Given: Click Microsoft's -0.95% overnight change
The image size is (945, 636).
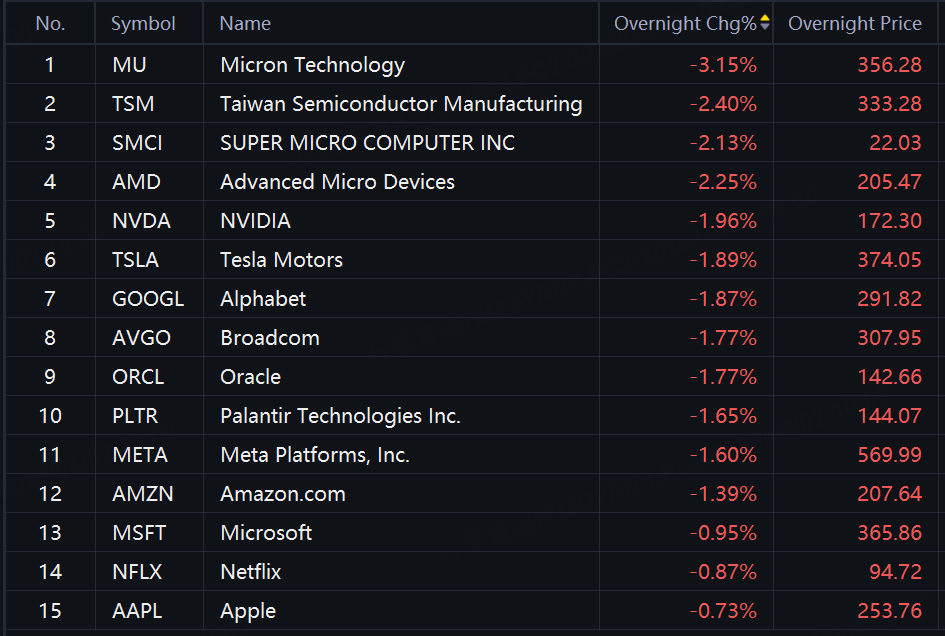Looking at the screenshot, I should tap(723, 533).
